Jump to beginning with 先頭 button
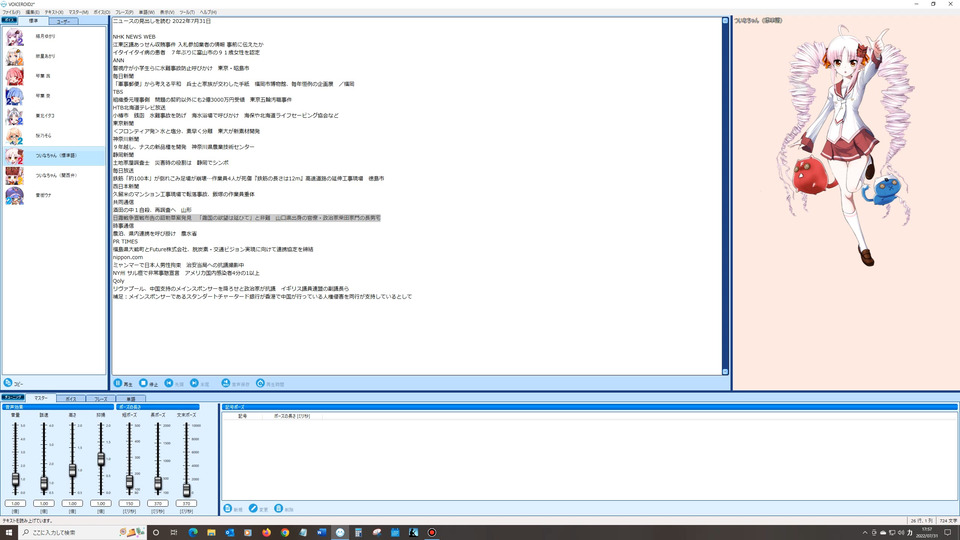The image size is (960, 540). (x=174, y=383)
